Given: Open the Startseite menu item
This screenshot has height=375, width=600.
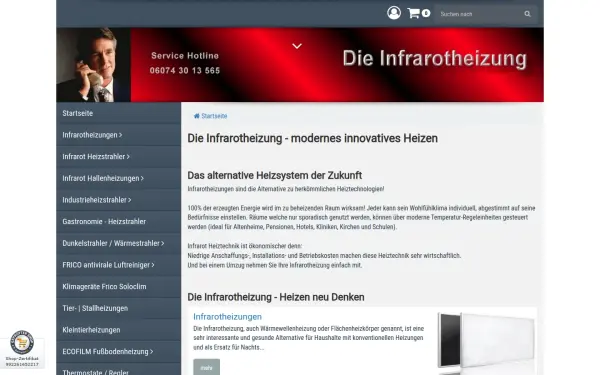Looking at the screenshot, I should coord(119,113).
